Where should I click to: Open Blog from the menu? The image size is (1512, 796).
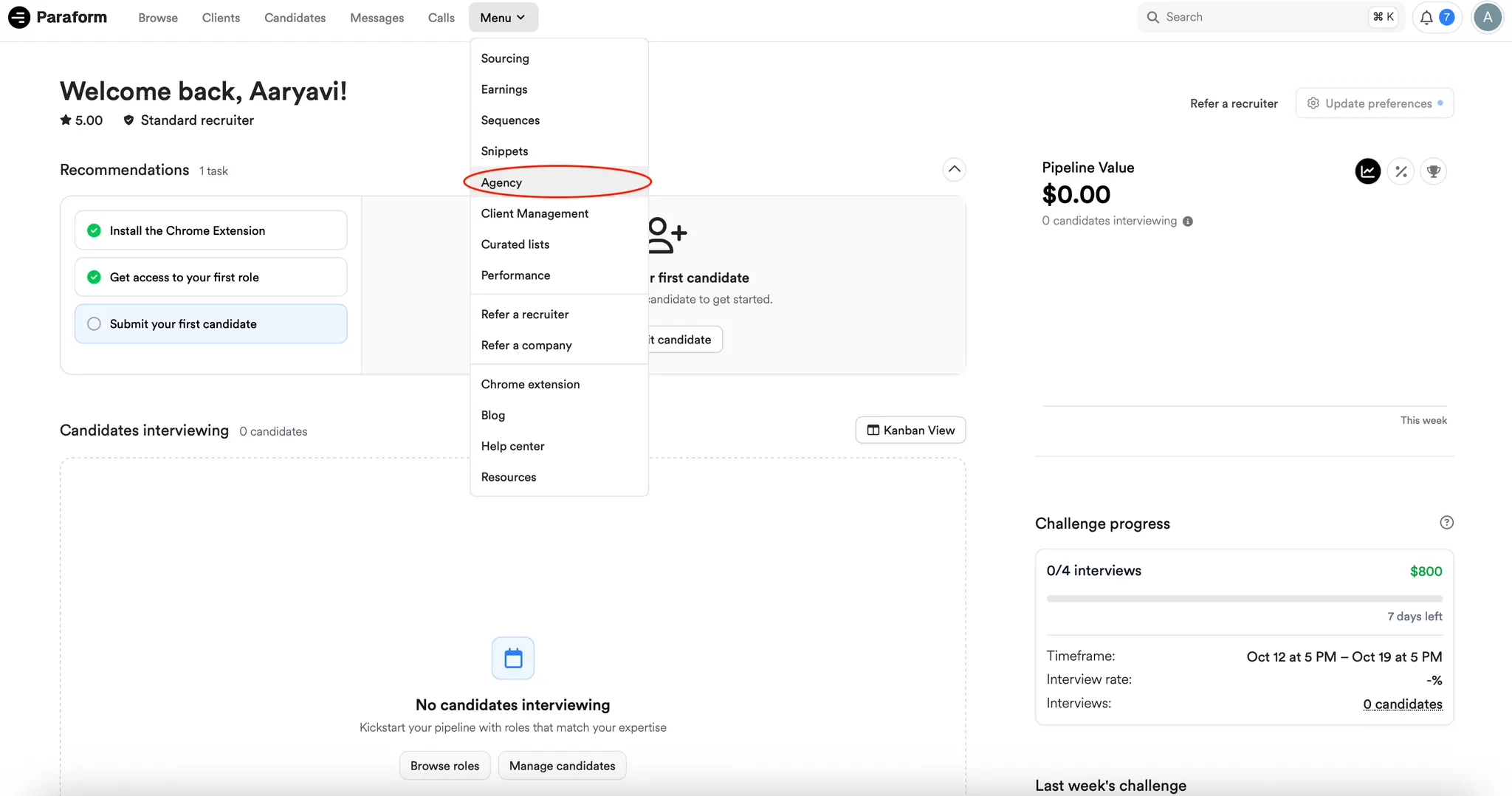point(559,416)
